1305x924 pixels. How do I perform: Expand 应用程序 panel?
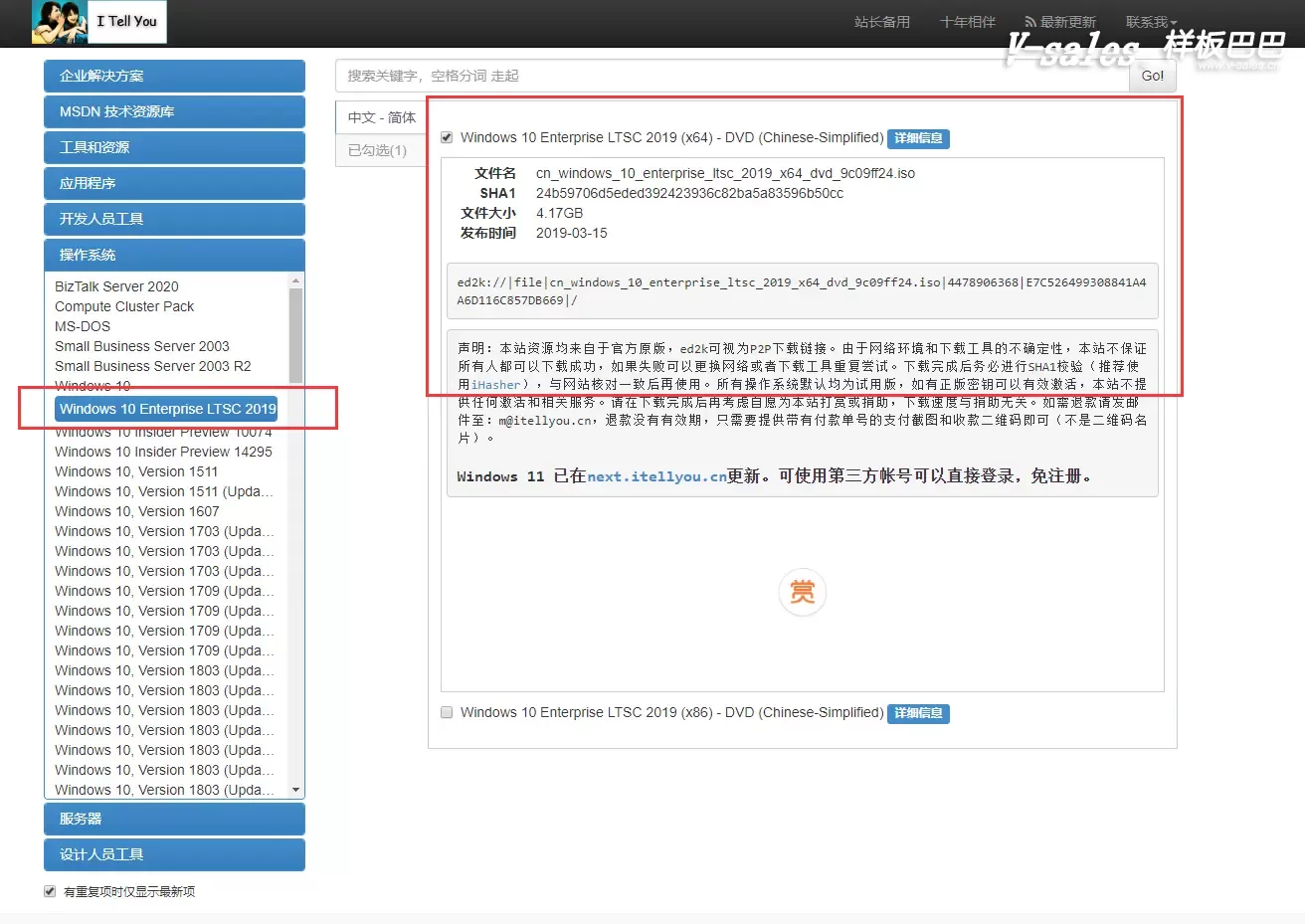pos(174,183)
